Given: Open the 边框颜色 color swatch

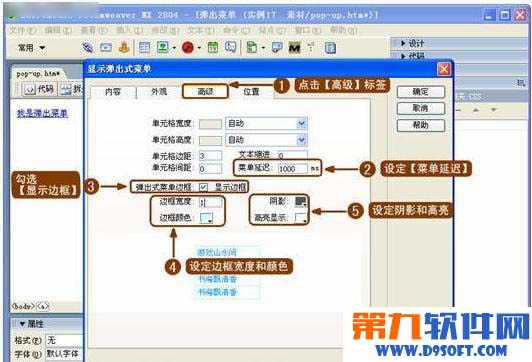Looking at the screenshot, I should pyautogui.click(x=206, y=218).
